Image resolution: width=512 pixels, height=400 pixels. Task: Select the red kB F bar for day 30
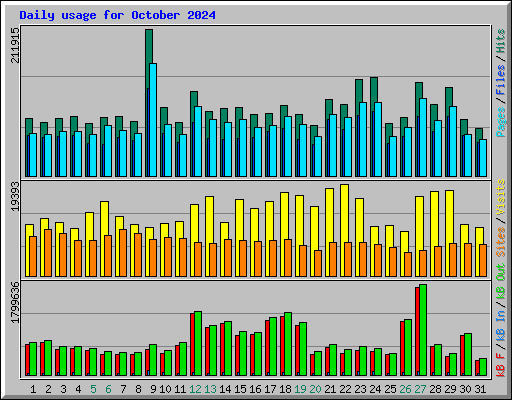point(462,355)
